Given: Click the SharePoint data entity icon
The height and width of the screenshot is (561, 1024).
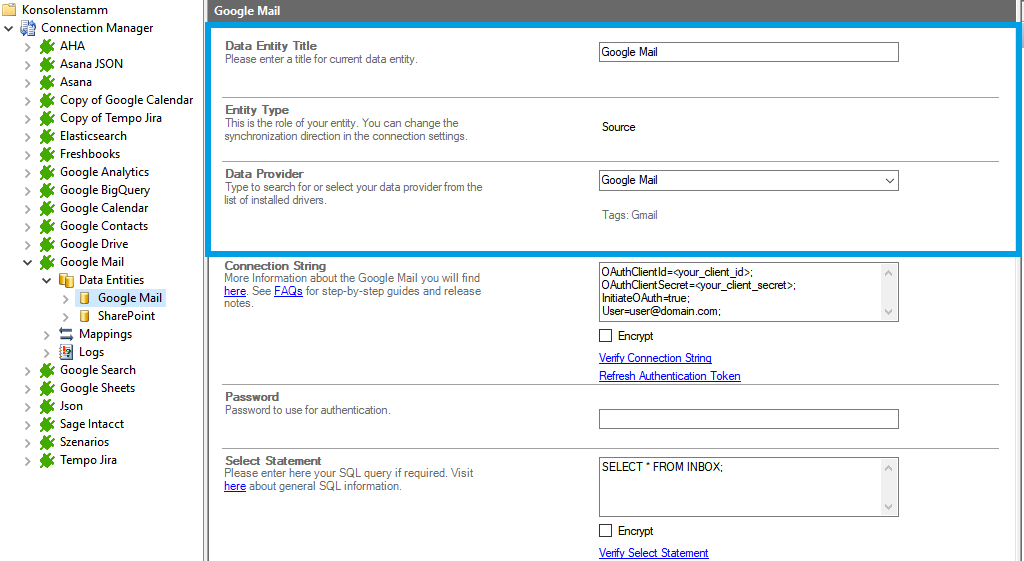Looking at the screenshot, I should coord(85,316).
